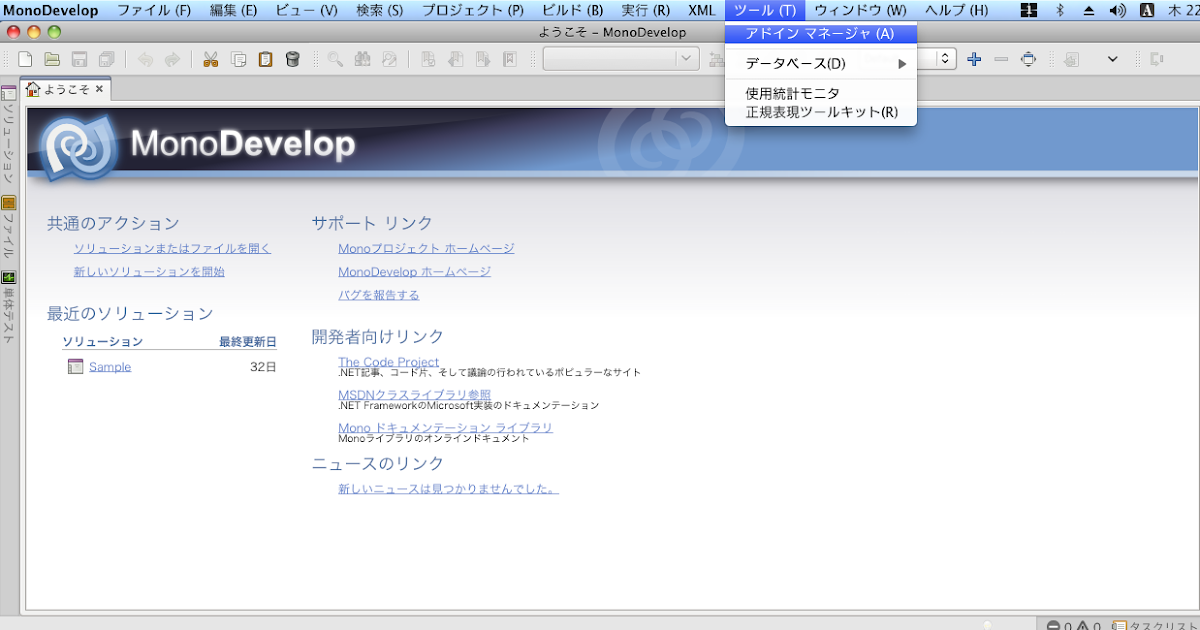Open the MonoDevelop application menu
The width and height of the screenshot is (1200, 630).
[x=51, y=10]
